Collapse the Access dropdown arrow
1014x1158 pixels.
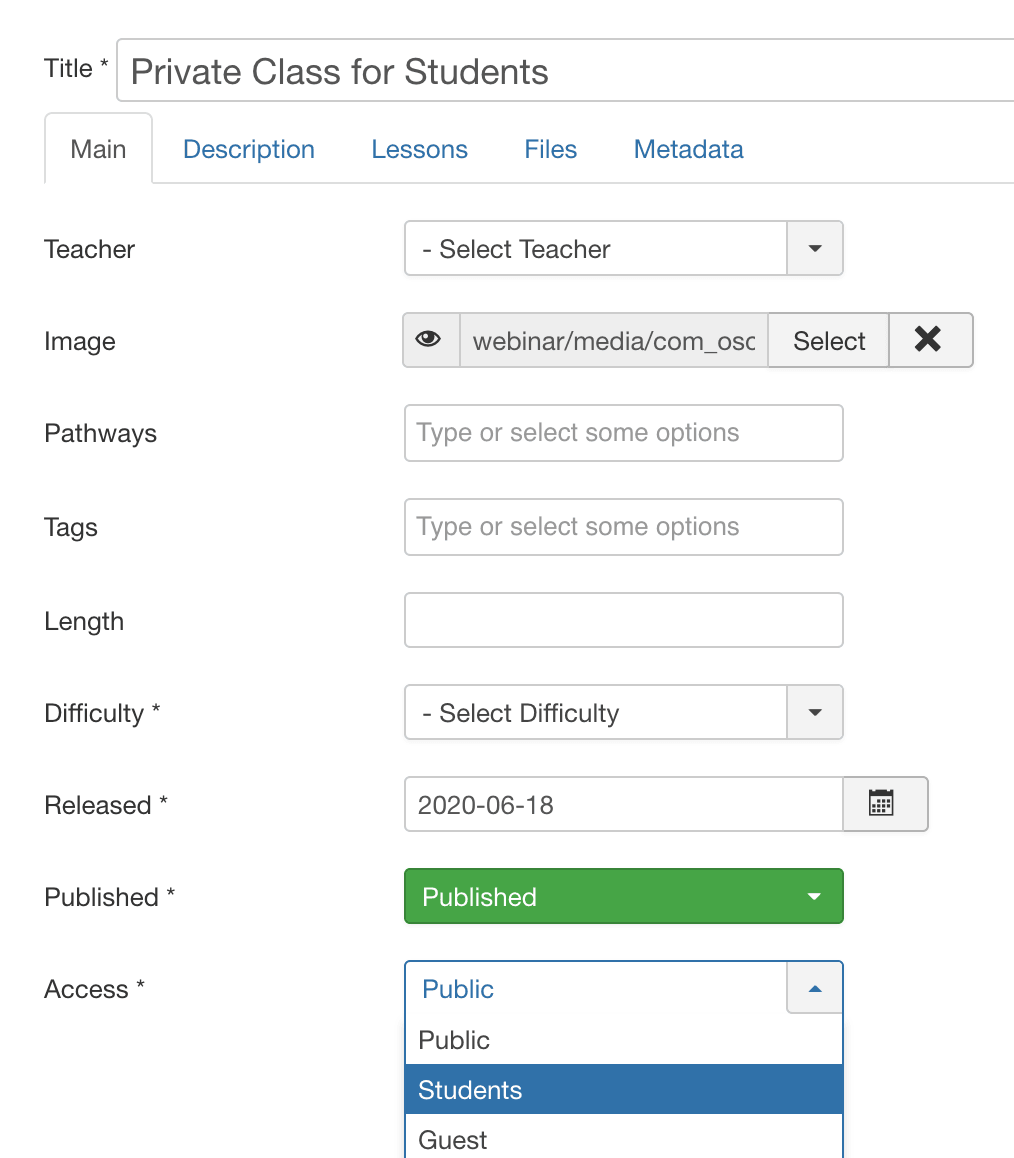pos(815,989)
